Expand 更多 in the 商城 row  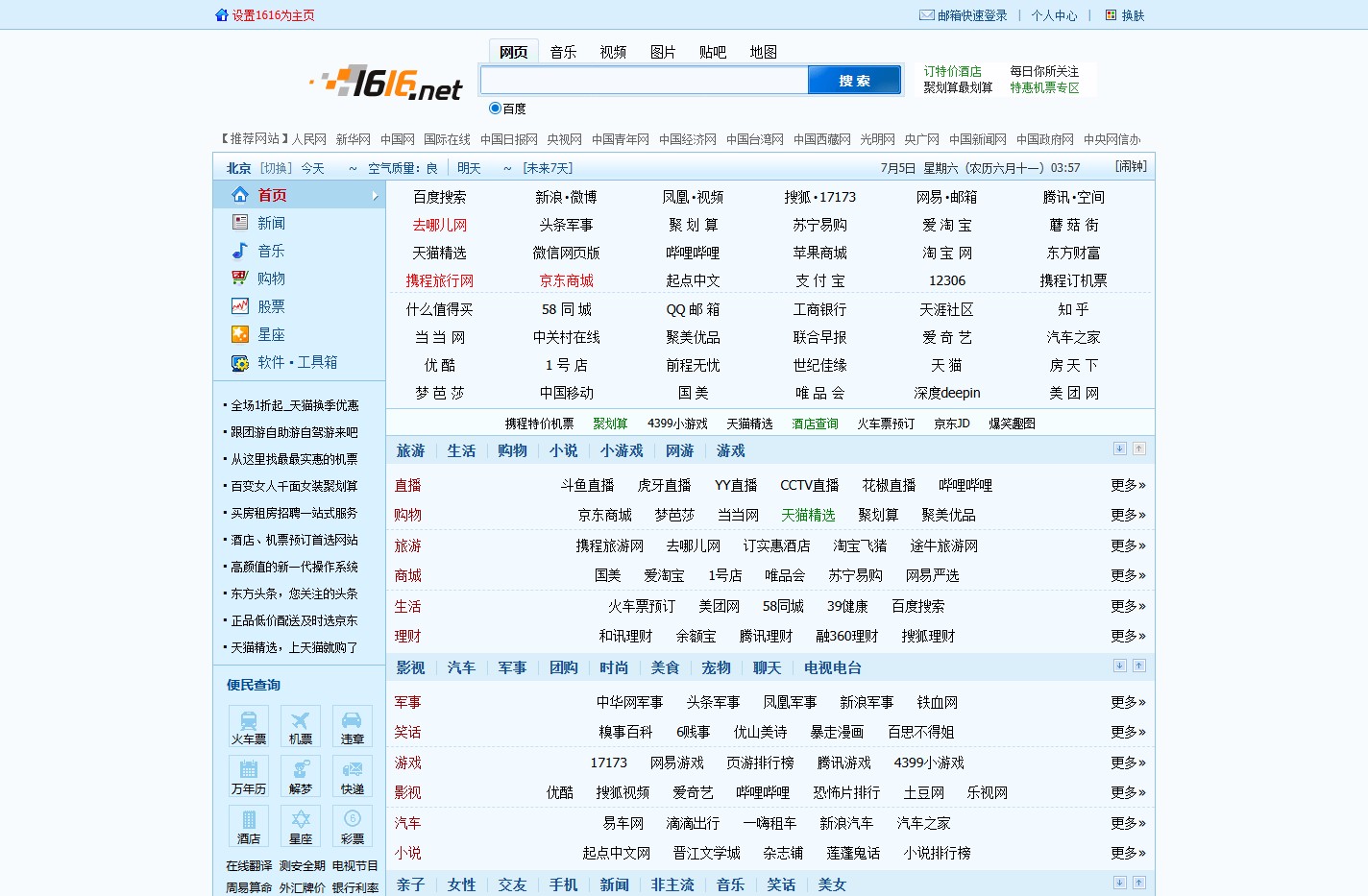tap(1128, 575)
